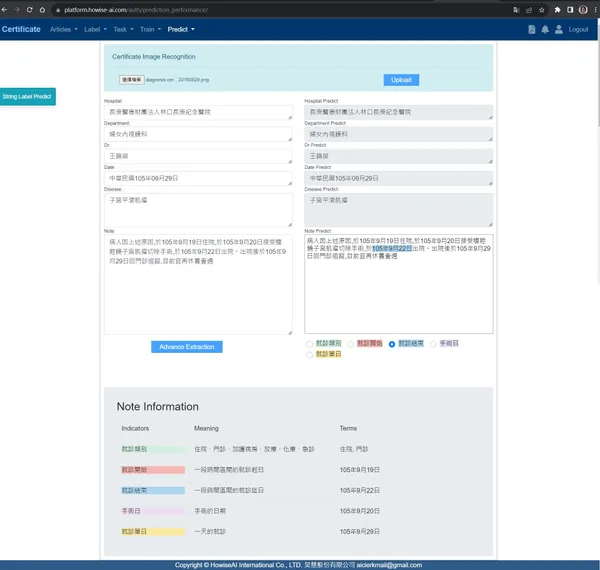This screenshot has width=600, height=570.
Task: Share this page from address bar
Action: [529, 10]
